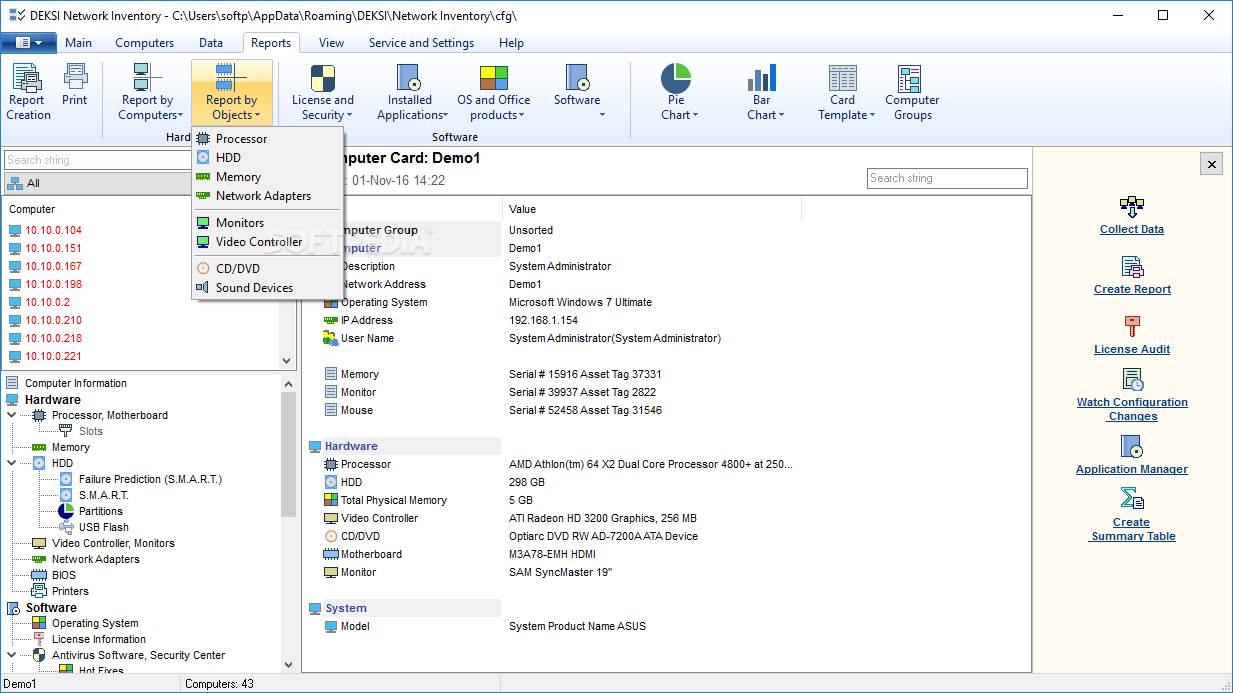
Task: Click the License Audit icon
Action: (1132, 326)
